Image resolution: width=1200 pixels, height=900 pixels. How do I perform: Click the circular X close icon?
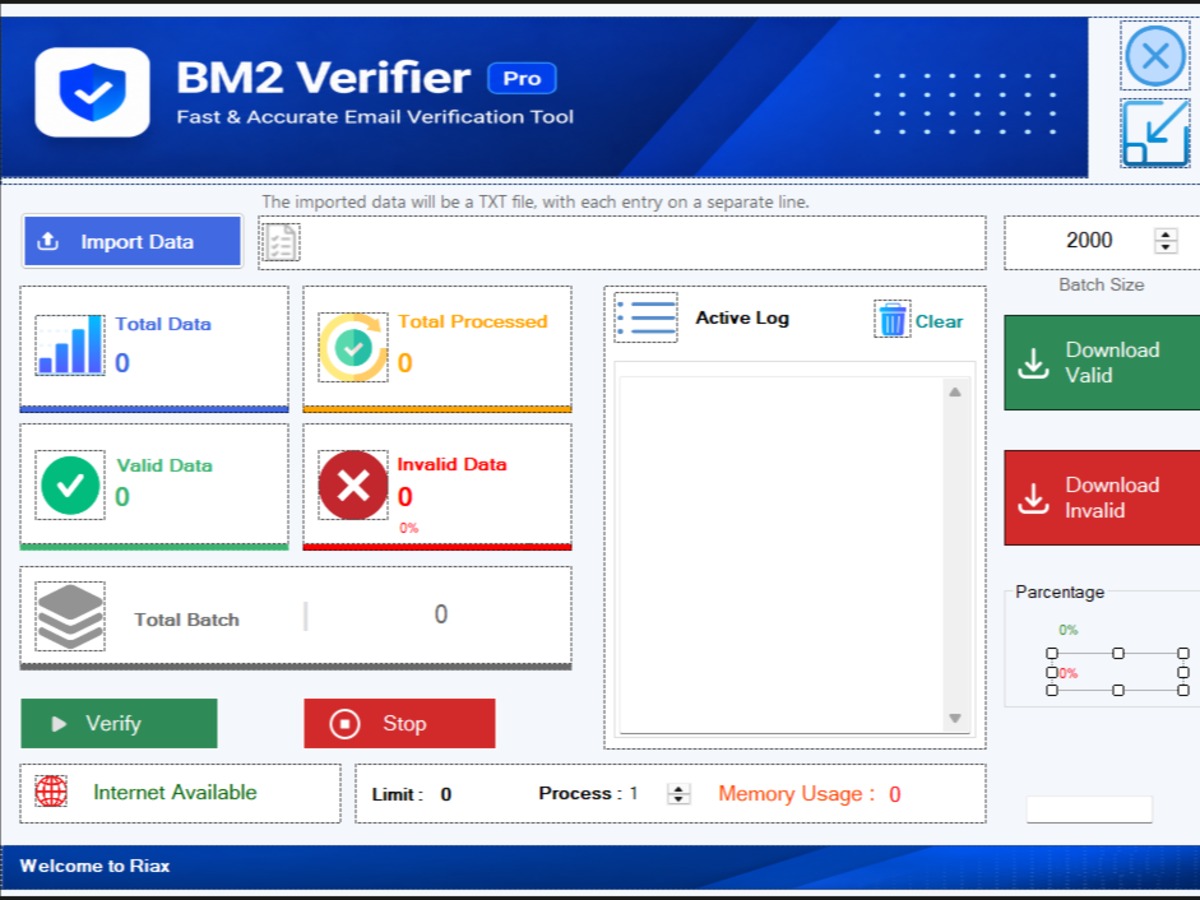click(x=1155, y=56)
